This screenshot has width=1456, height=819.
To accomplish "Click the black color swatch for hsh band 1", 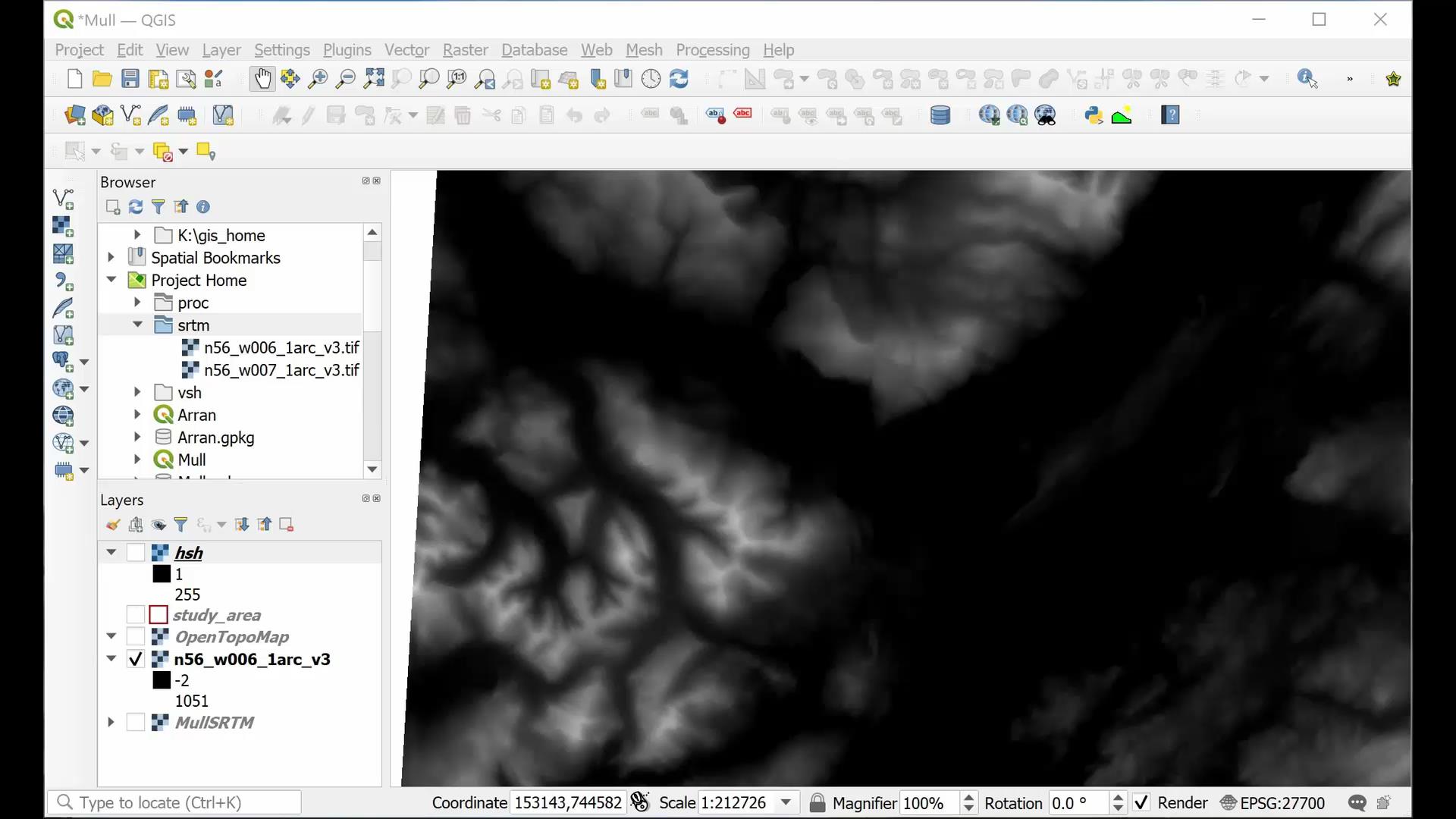I will [161, 573].
